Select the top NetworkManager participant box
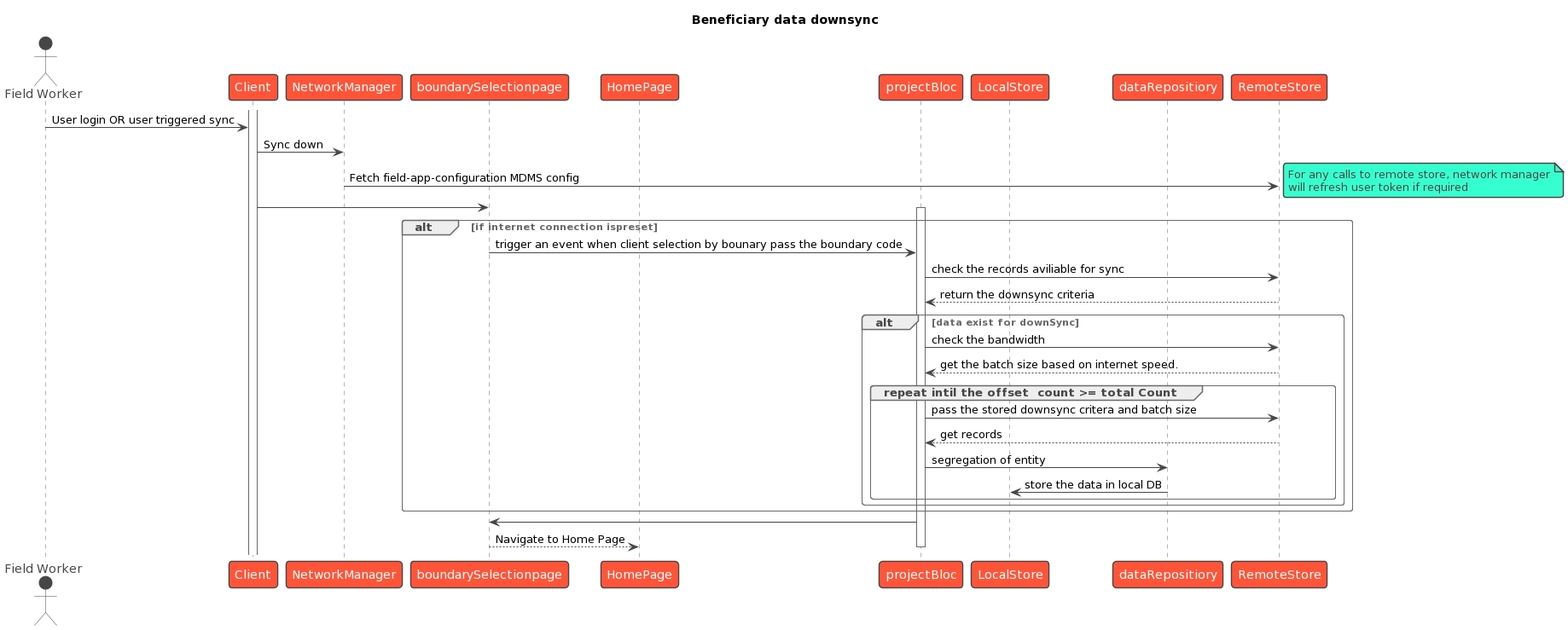 344,87
